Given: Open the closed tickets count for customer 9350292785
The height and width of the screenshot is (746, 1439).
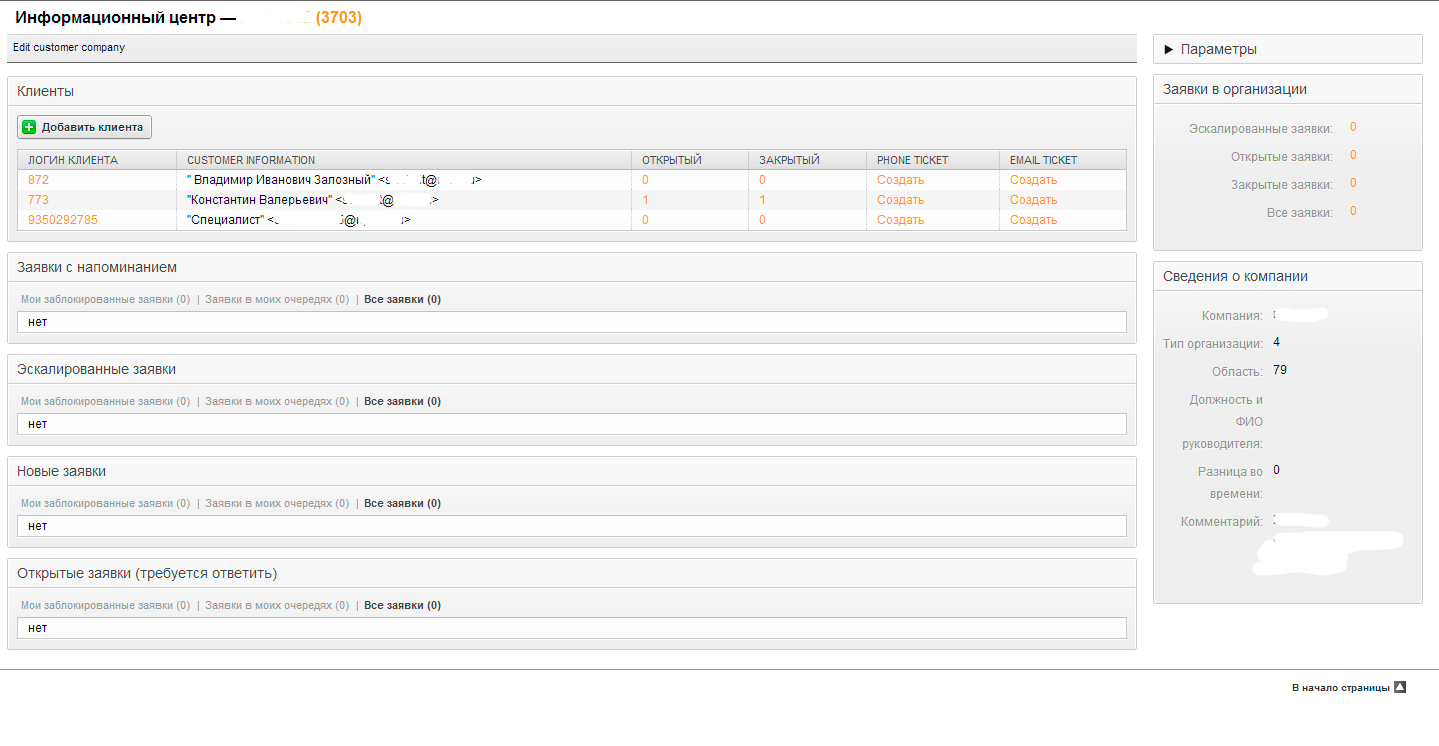Looking at the screenshot, I should click(x=762, y=220).
